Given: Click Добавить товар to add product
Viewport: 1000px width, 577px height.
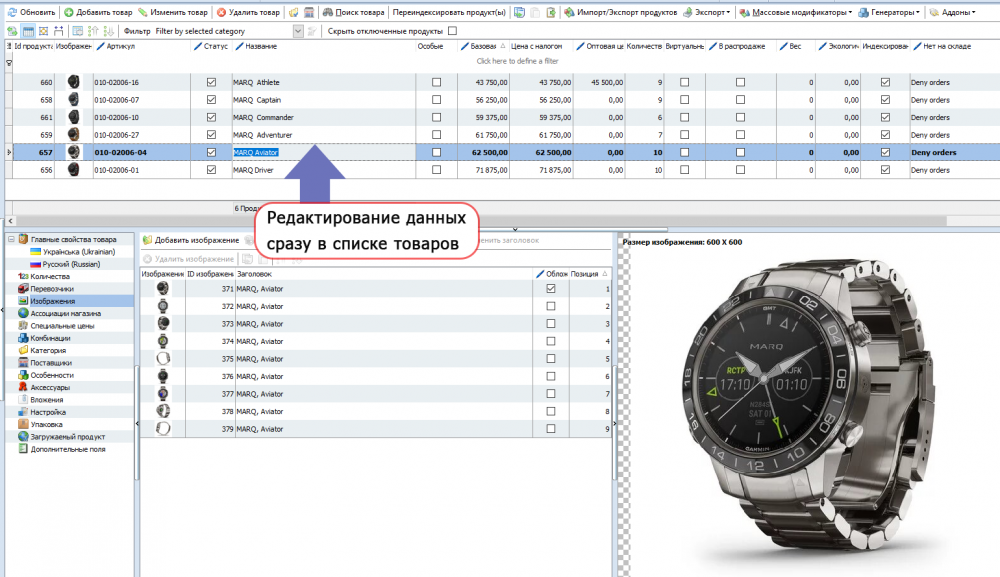Looking at the screenshot, I should 98,12.
